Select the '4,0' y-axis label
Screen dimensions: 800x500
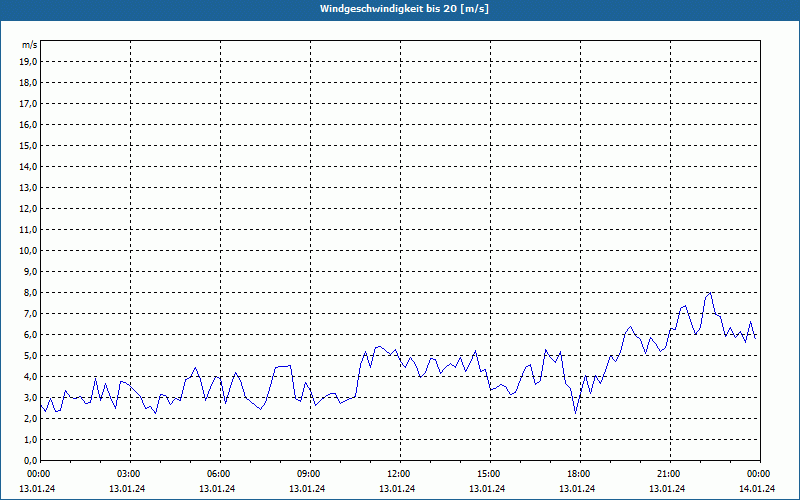(x=31, y=377)
